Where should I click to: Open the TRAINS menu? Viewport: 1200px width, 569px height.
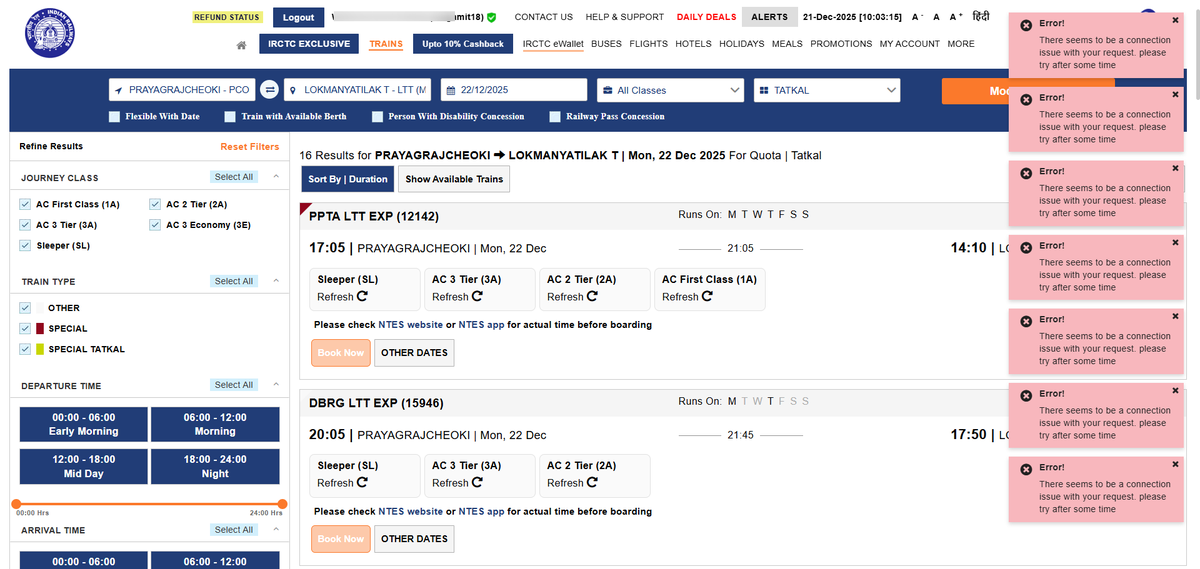click(386, 44)
